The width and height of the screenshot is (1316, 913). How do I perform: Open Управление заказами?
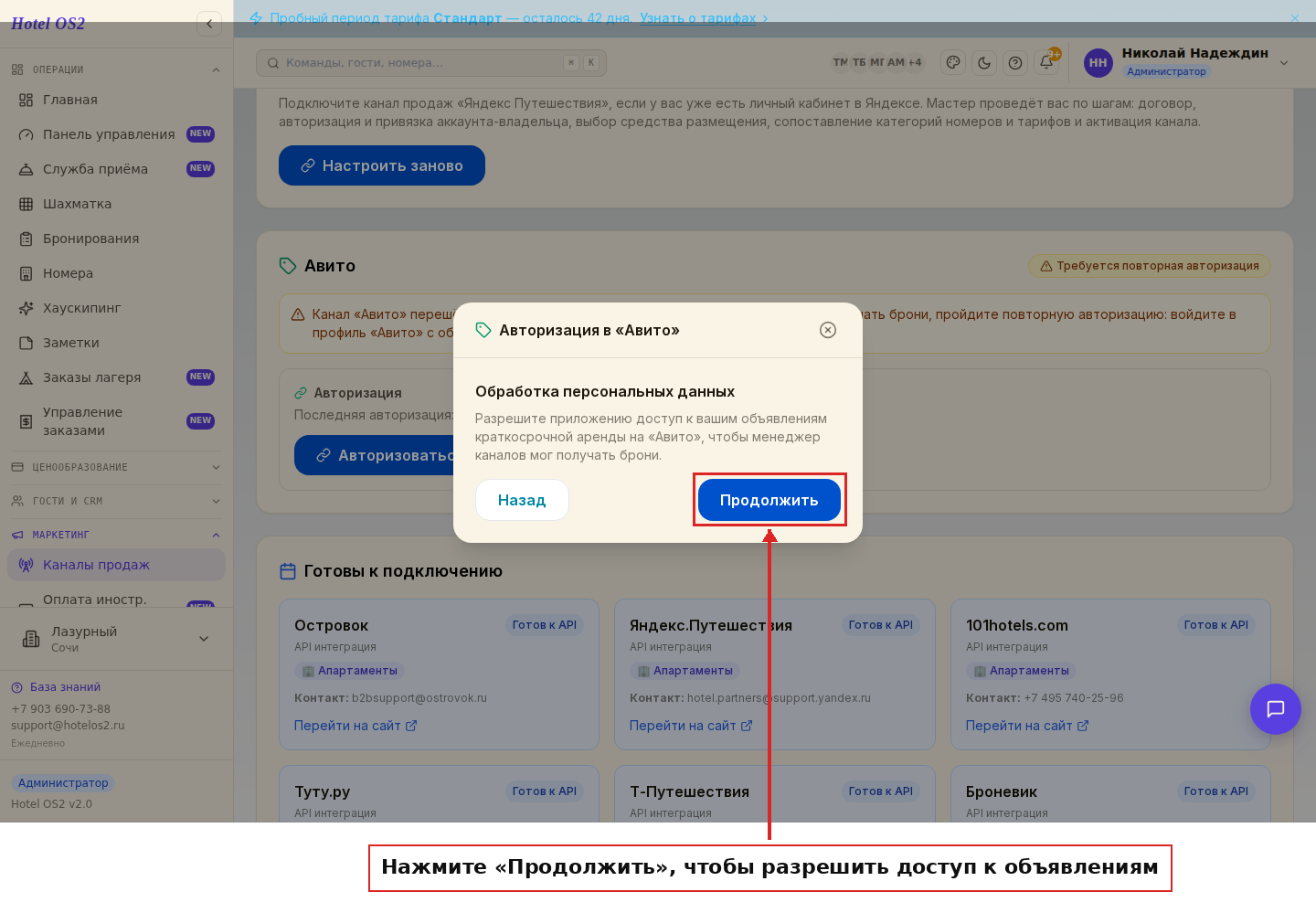pos(116,421)
